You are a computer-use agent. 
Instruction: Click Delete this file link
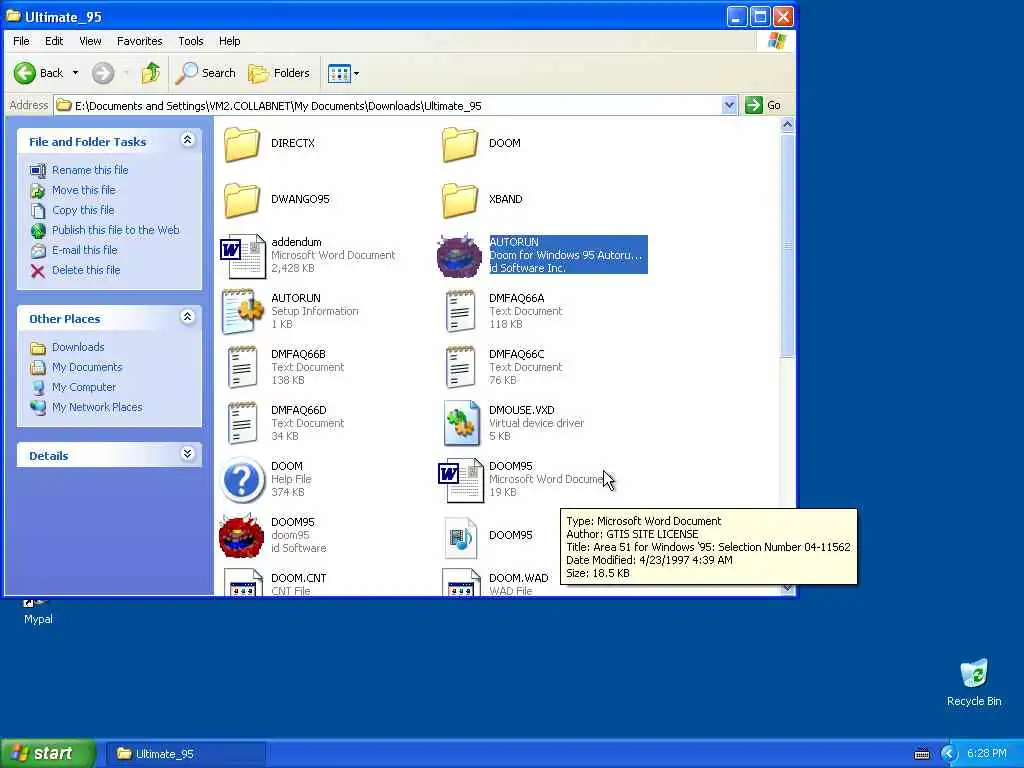[86, 270]
